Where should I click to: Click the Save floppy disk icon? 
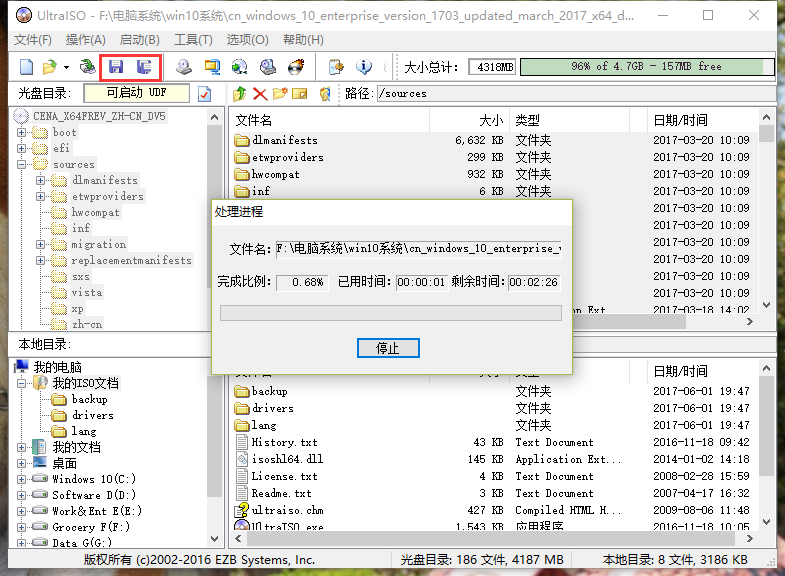click(x=116, y=67)
